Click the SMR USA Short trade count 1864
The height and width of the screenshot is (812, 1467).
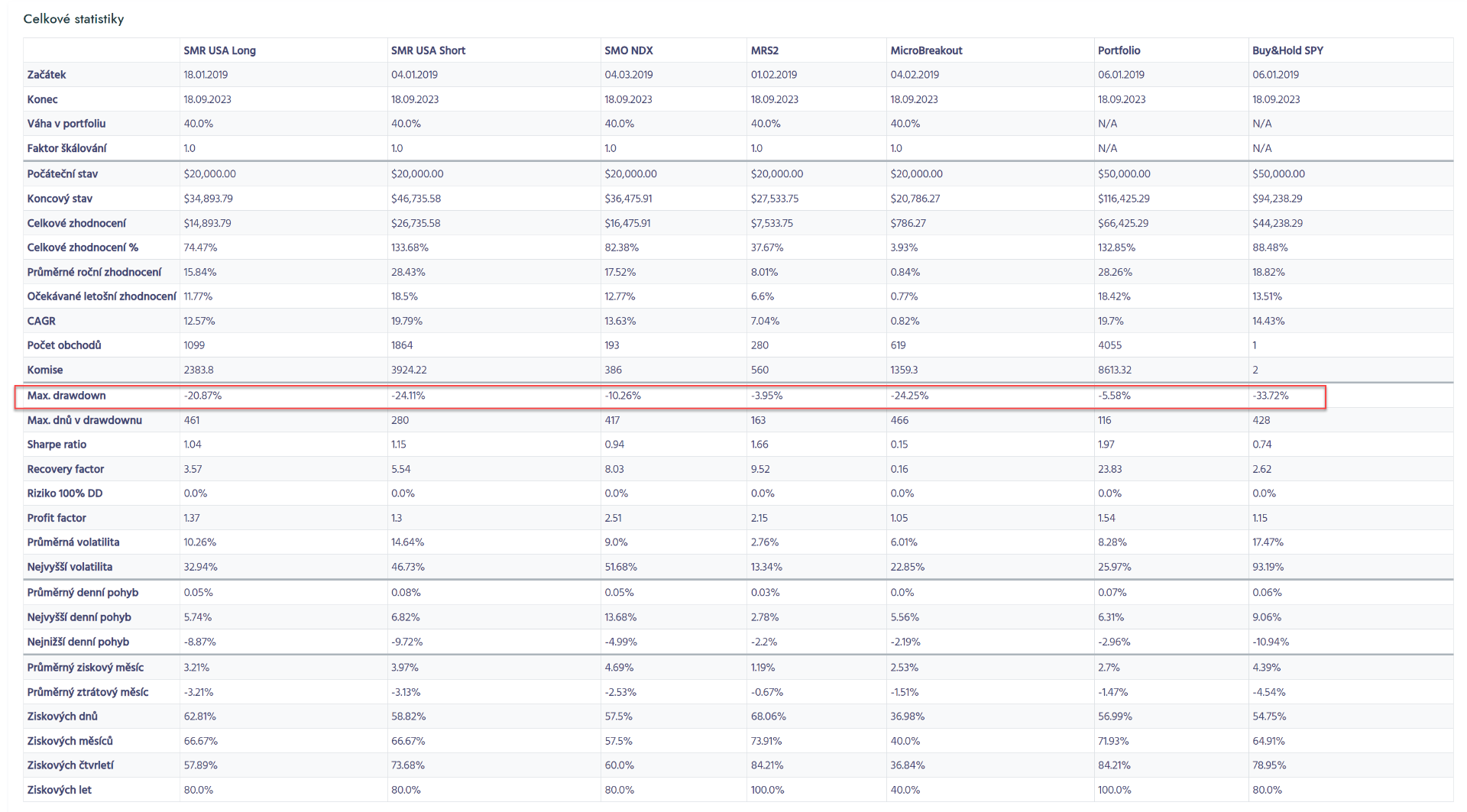click(x=402, y=345)
